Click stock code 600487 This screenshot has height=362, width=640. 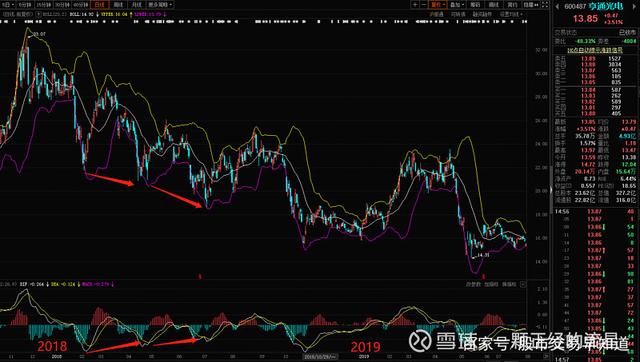pyautogui.click(x=575, y=7)
